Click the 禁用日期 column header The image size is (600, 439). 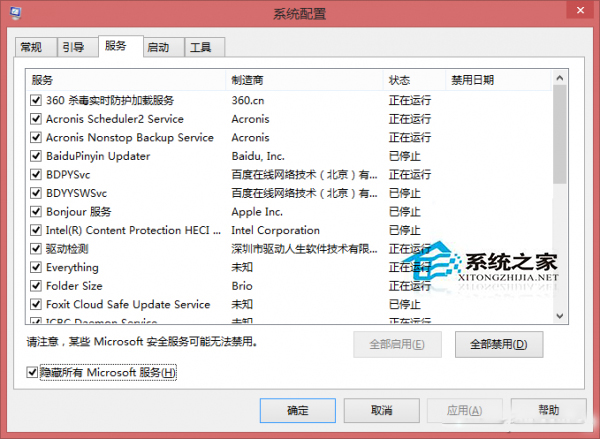click(x=499, y=80)
